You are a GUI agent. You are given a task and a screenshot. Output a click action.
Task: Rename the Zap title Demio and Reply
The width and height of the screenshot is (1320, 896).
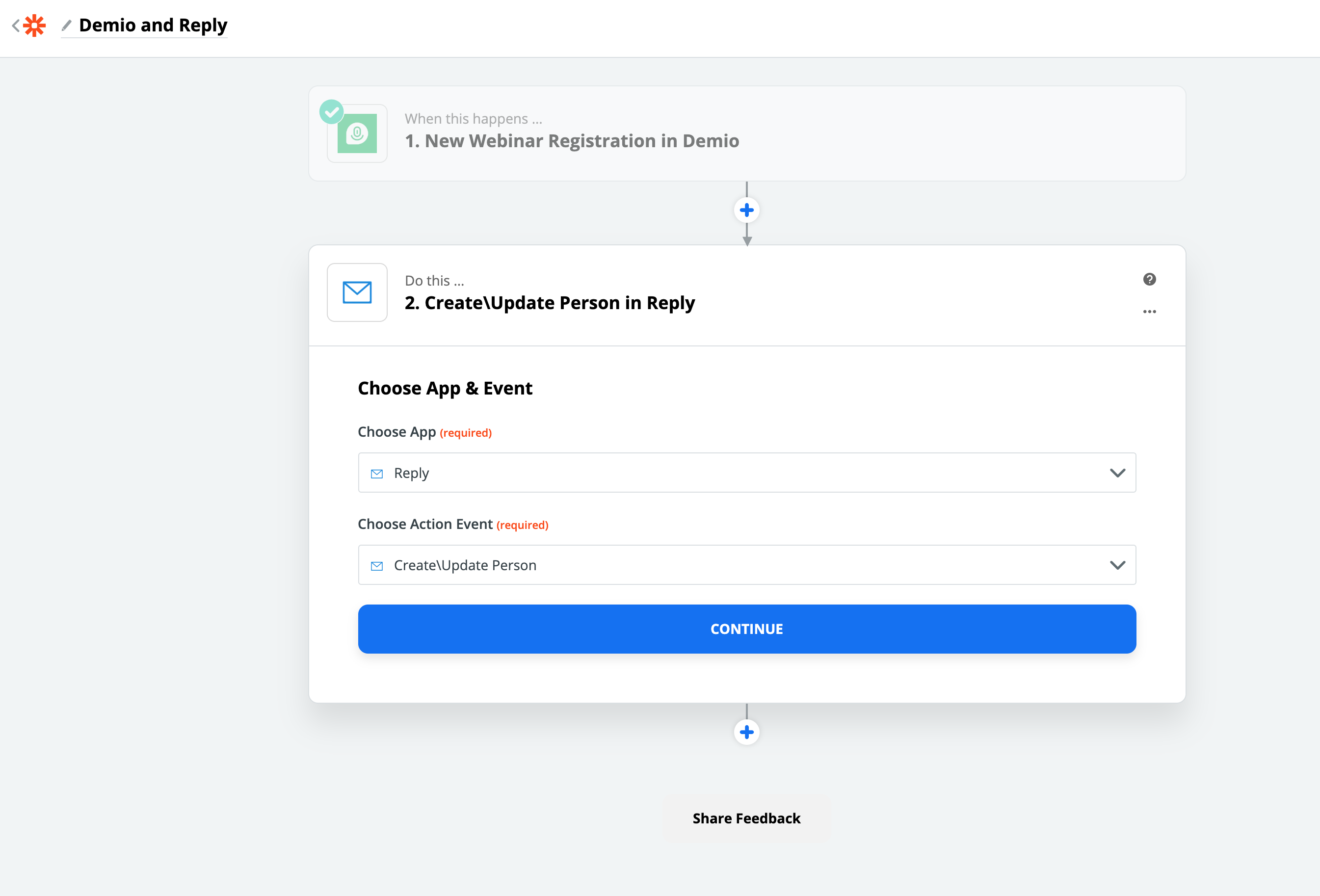click(x=153, y=26)
